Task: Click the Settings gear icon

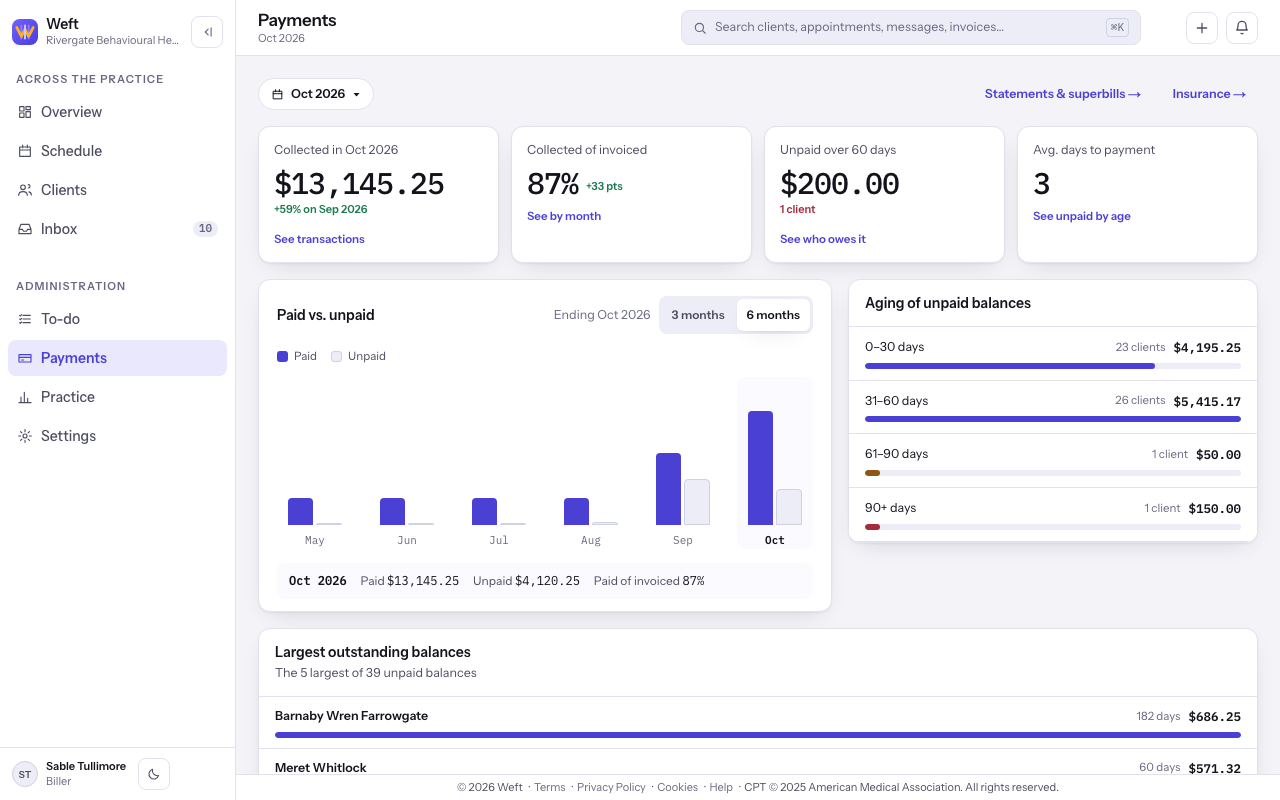Action: pyautogui.click(x=25, y=436)
